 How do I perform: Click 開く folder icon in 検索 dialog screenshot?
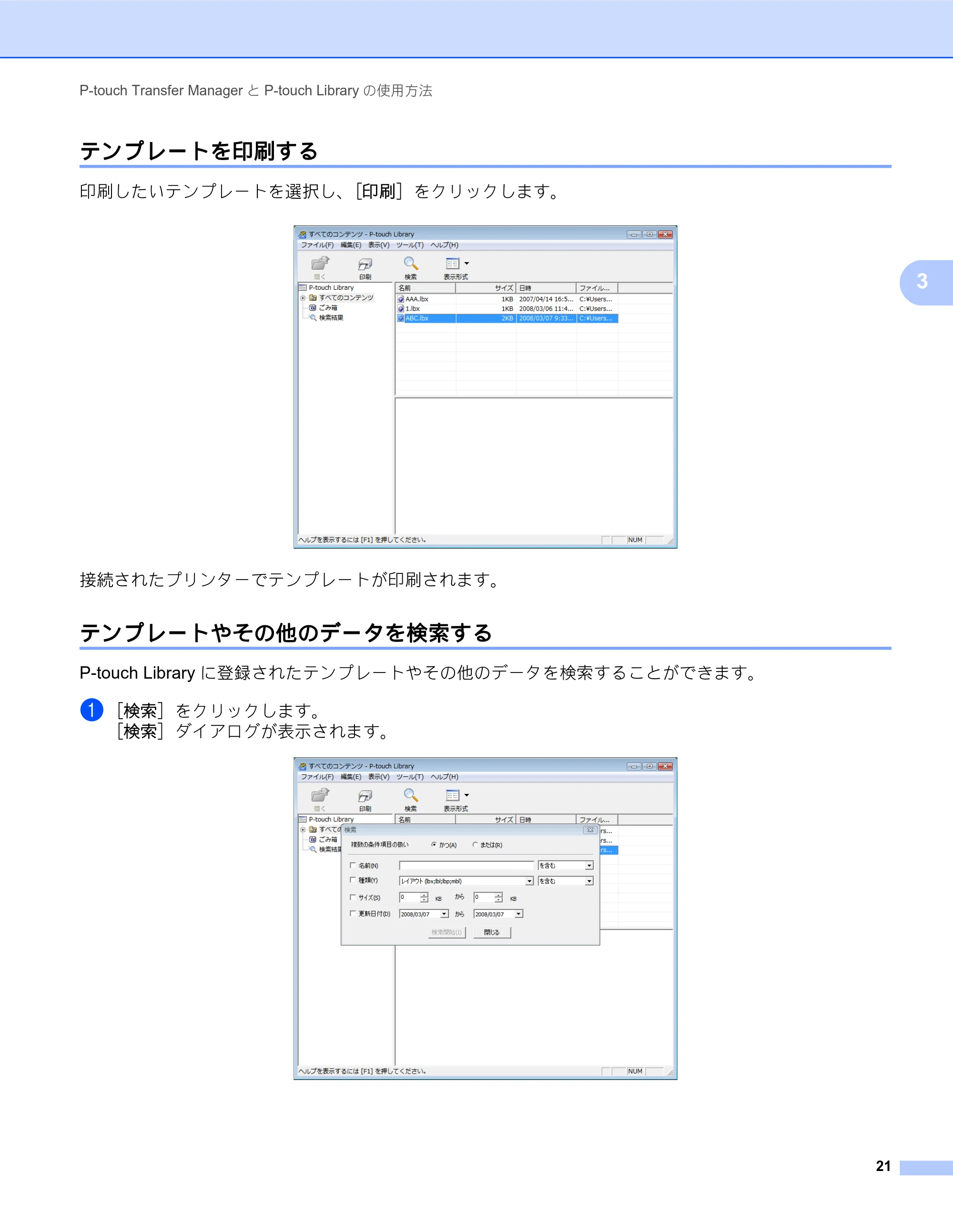click(320, 795)
